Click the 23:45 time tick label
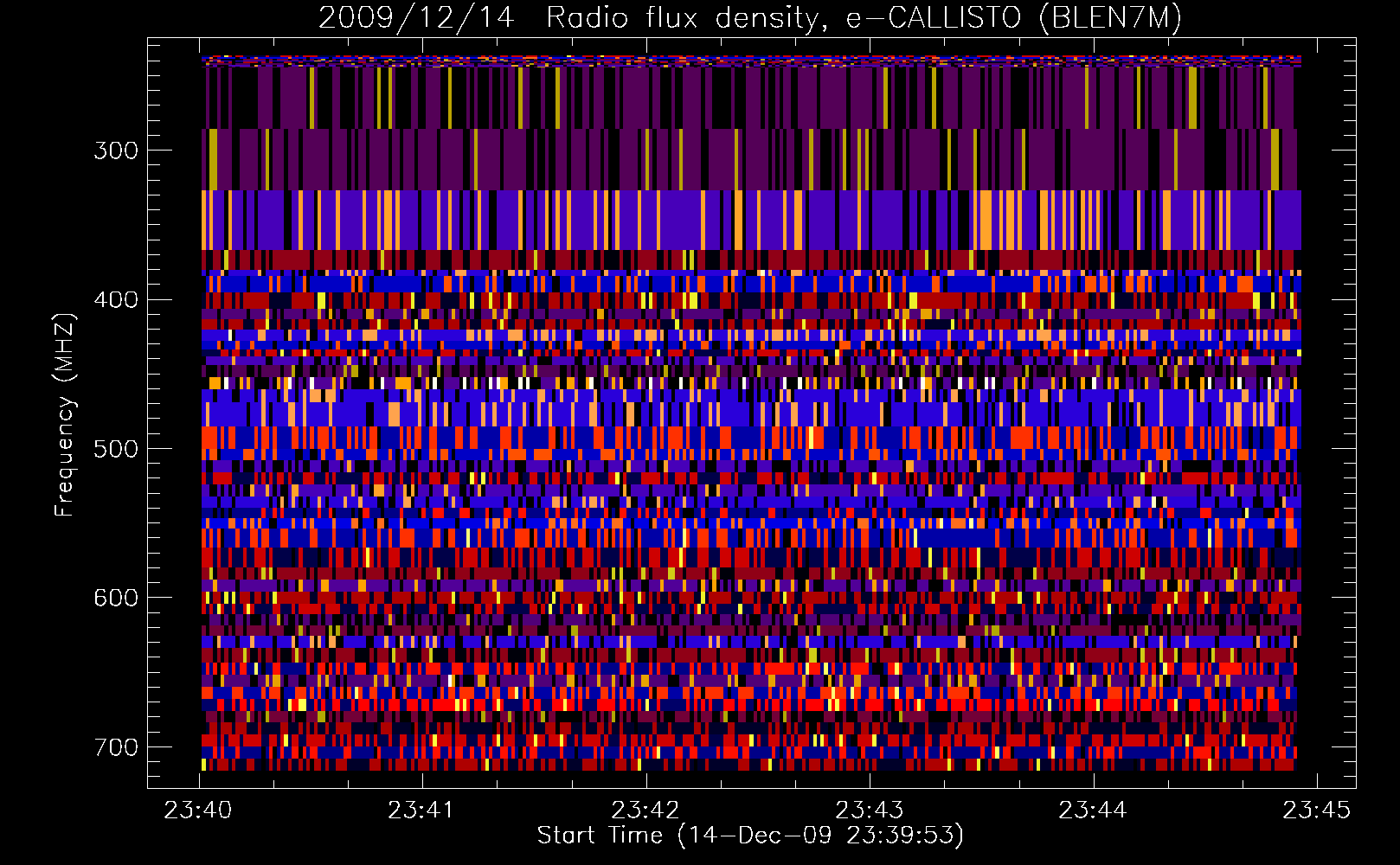 pos(1316,810)
